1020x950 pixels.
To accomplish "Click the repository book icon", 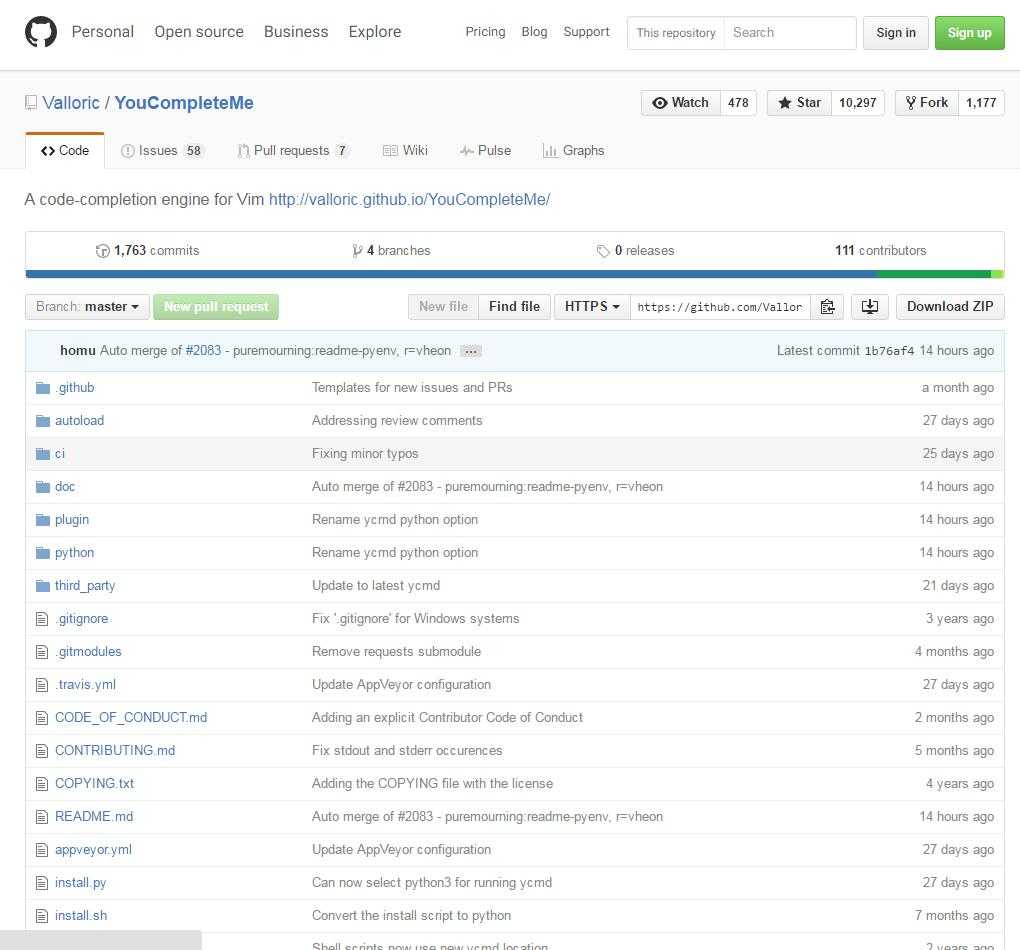I will (31, 103).
